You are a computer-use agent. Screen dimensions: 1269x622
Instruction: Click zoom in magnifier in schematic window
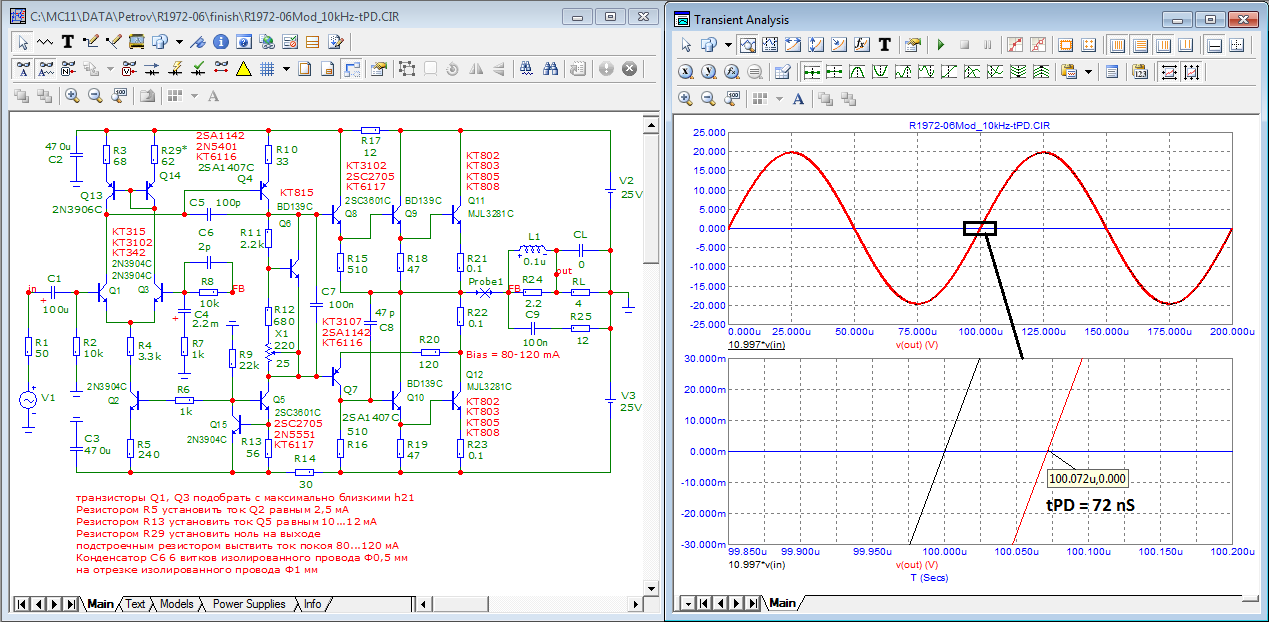(72, 96)
